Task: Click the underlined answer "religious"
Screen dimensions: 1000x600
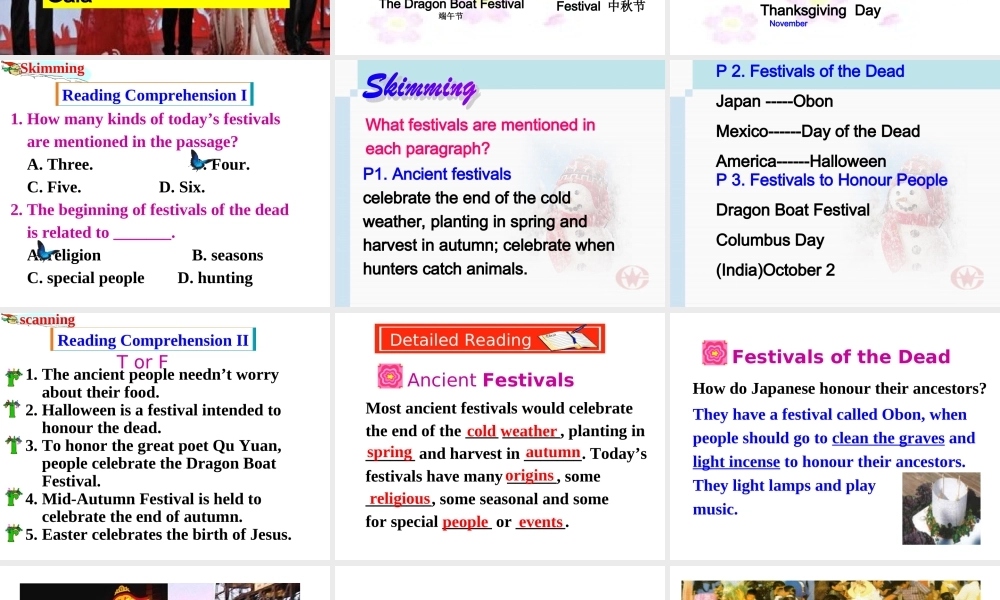Action: tap(399, 499)
